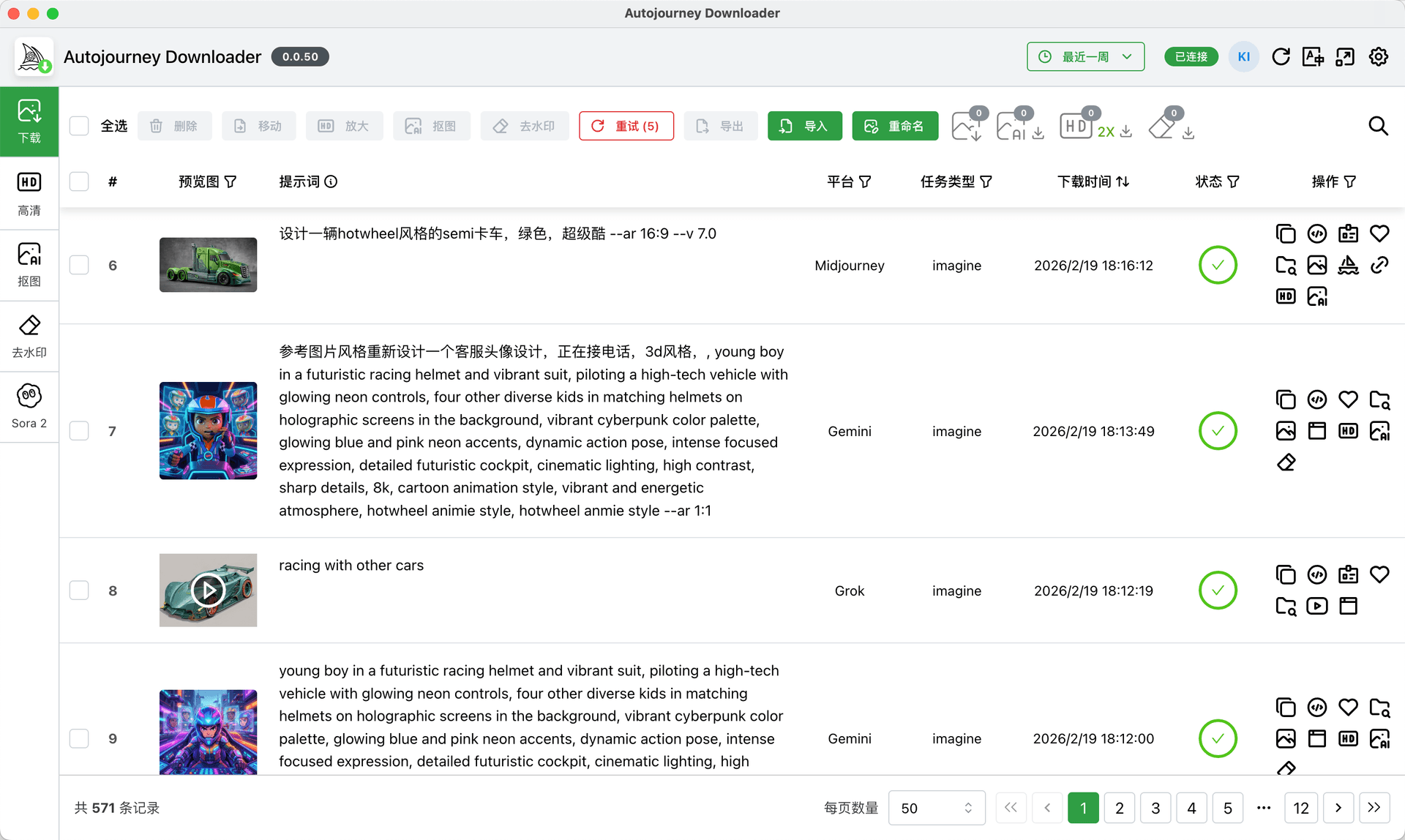Check the 全选 select-all checkbox

79,125
